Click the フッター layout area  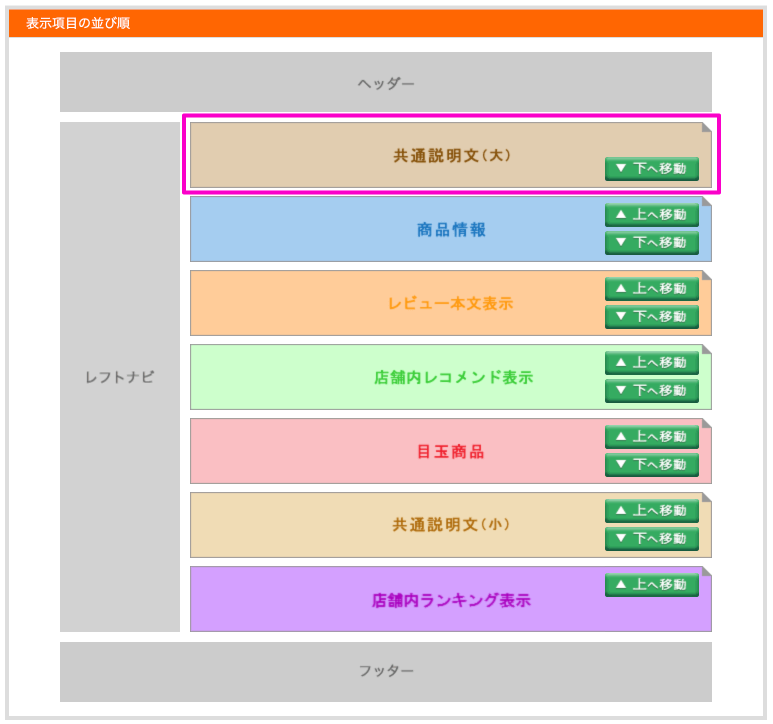[385, 671]
